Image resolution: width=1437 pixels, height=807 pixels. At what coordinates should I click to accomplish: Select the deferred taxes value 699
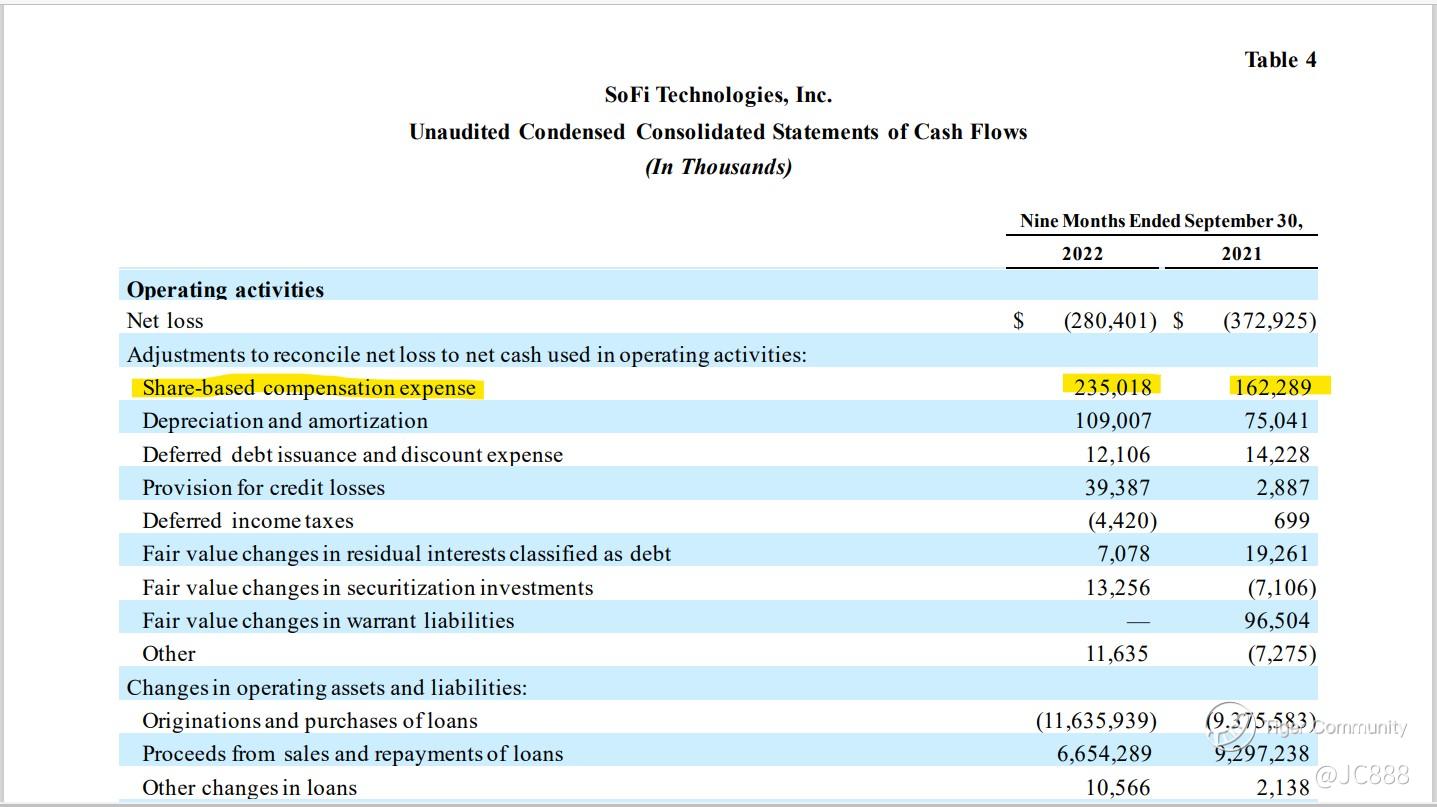[x=1292, y=521]
